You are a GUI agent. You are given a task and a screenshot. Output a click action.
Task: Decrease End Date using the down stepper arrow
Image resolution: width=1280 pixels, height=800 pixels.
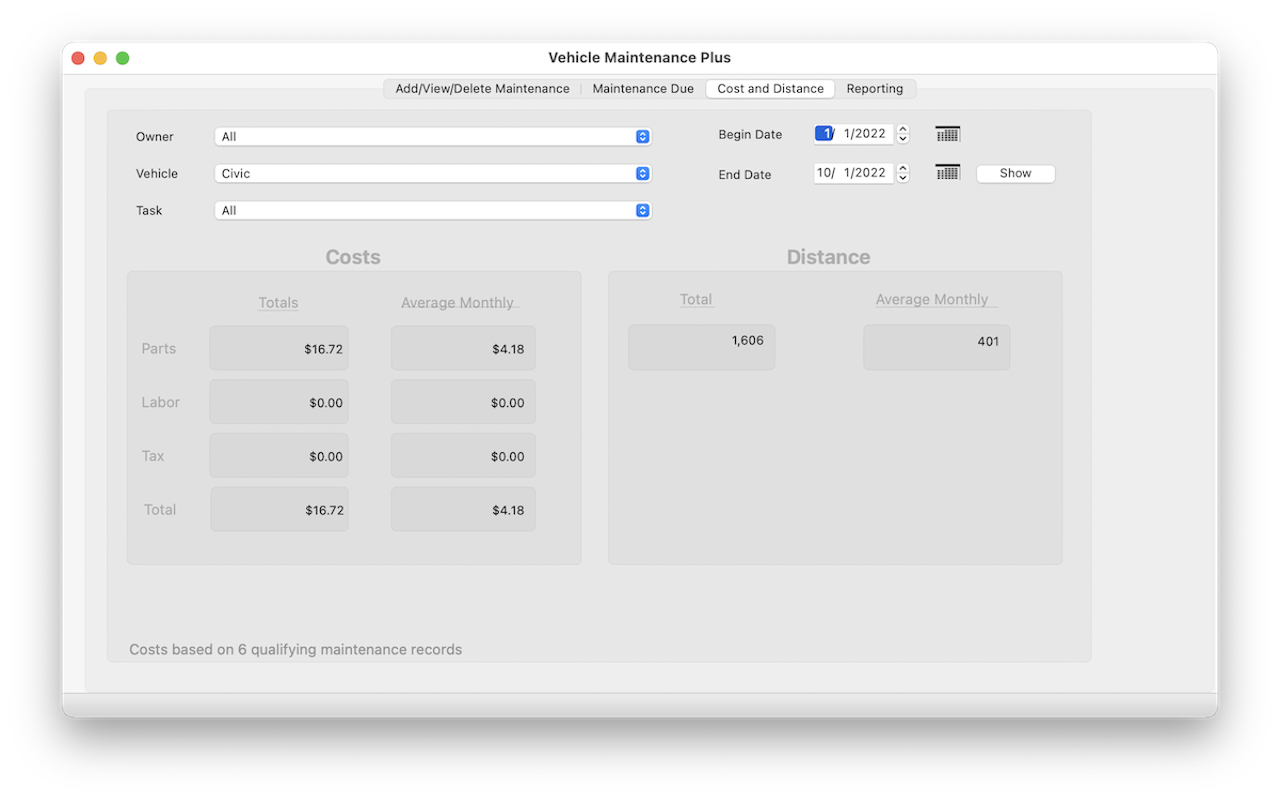click(903, 178)
